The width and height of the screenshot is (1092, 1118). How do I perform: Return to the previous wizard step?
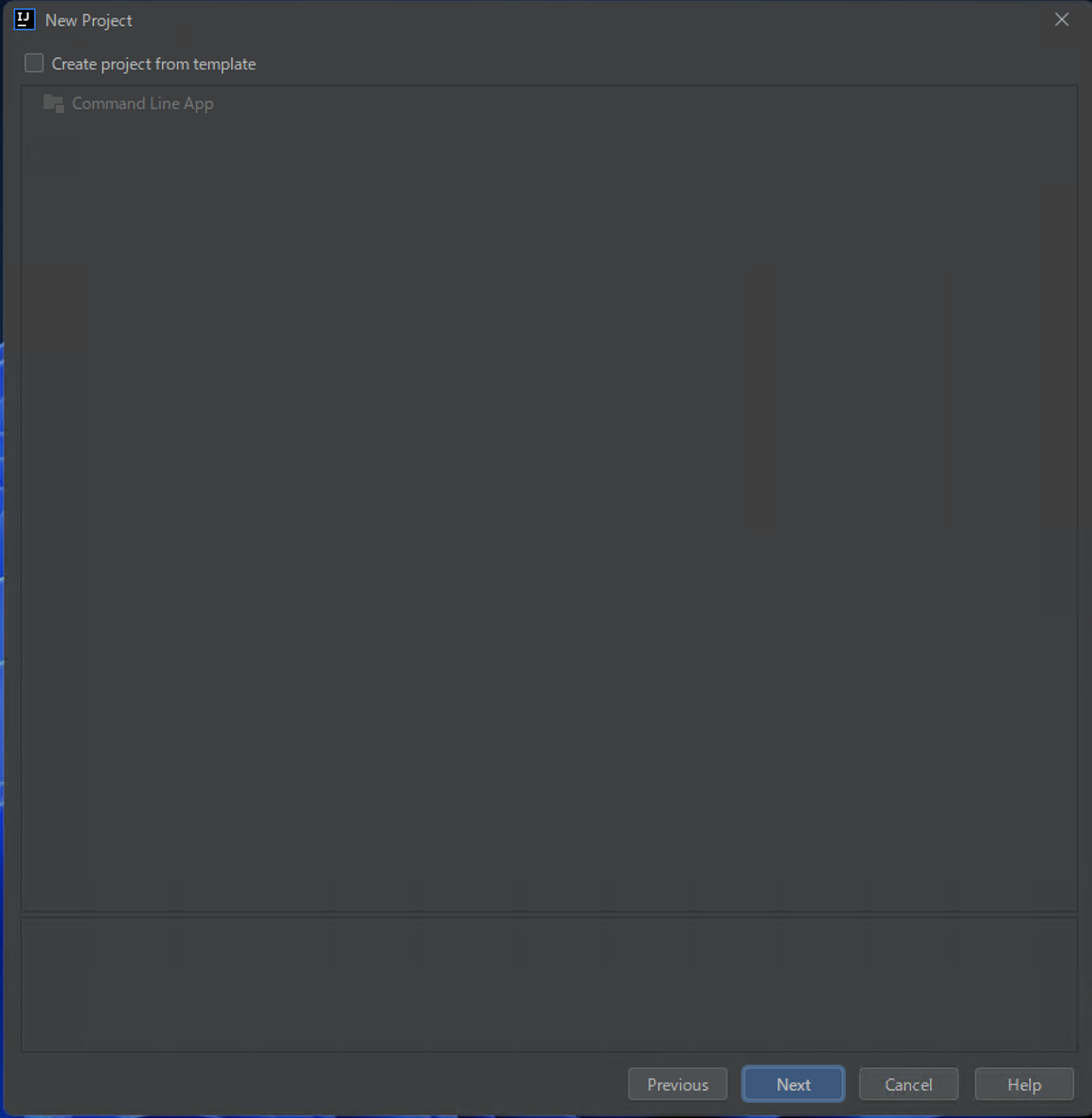(x=677, y=1084)
